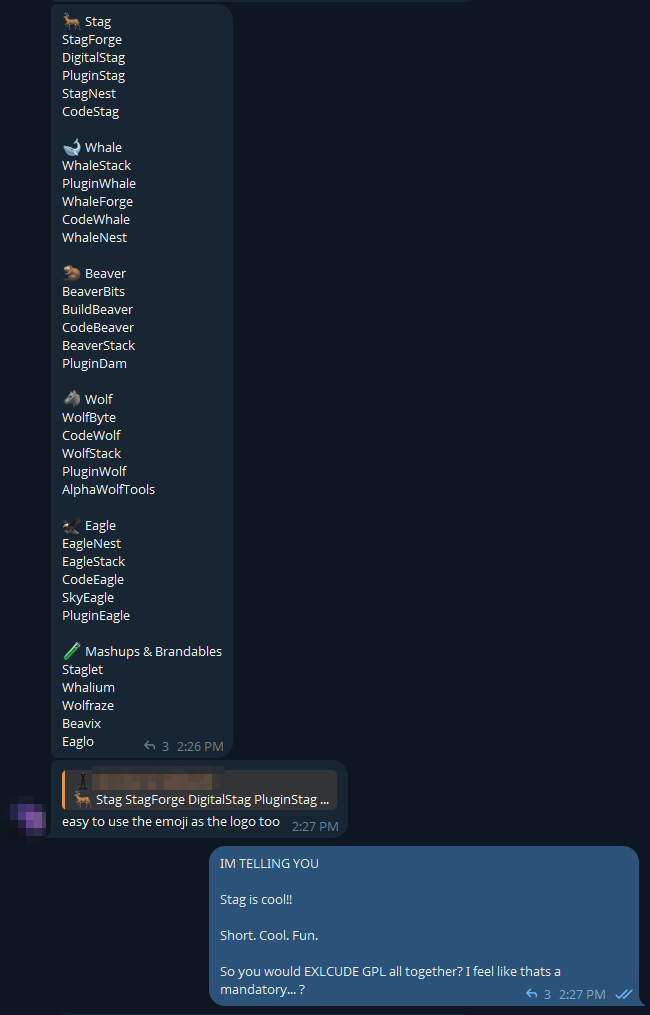Click the "IM TELLING YOU" line in outgoing bubble
Viewport: 650px width, 1015px height.
(x=269, y=863)
